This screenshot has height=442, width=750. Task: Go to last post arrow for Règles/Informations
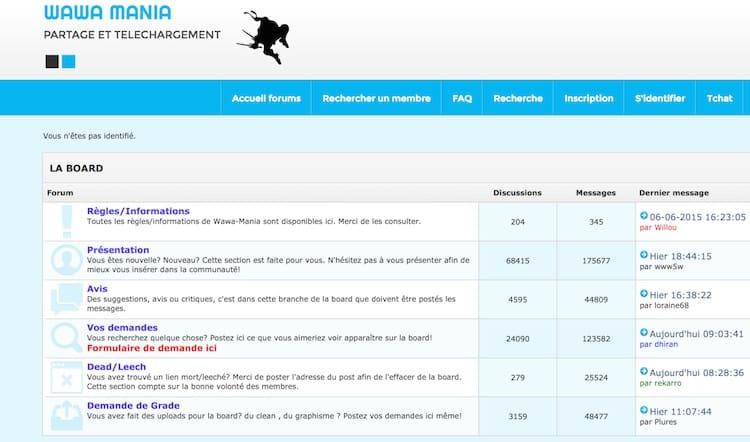point(644,216)
